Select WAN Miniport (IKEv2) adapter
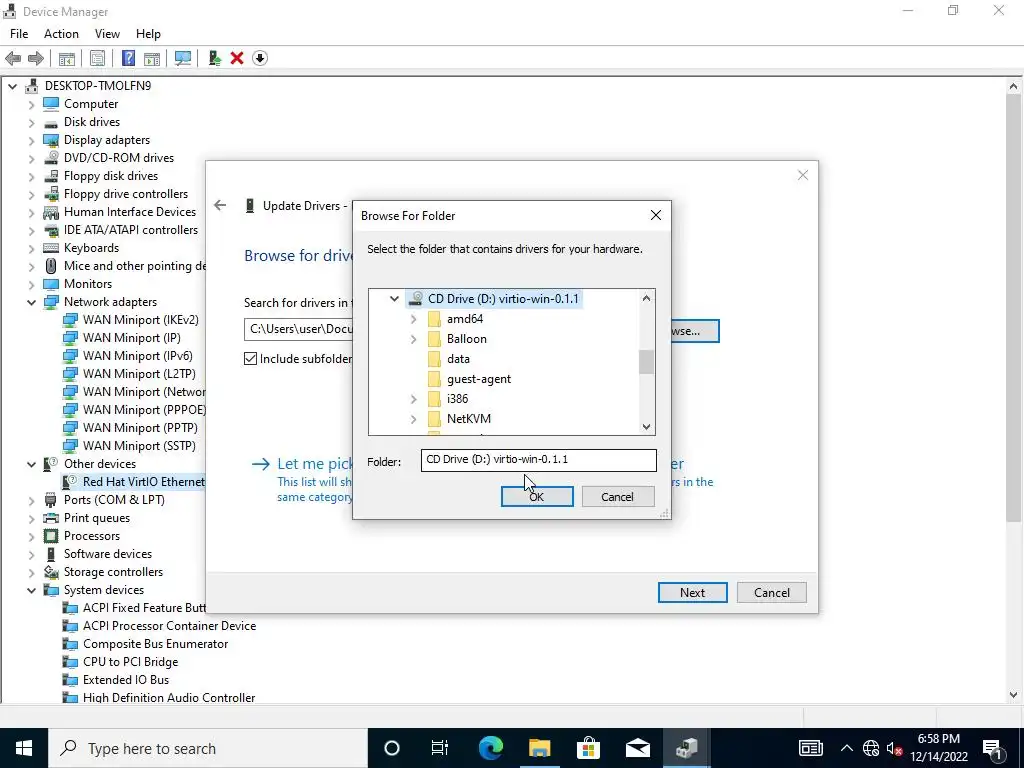The image size is (1024, 768). (x=140, y=319)
